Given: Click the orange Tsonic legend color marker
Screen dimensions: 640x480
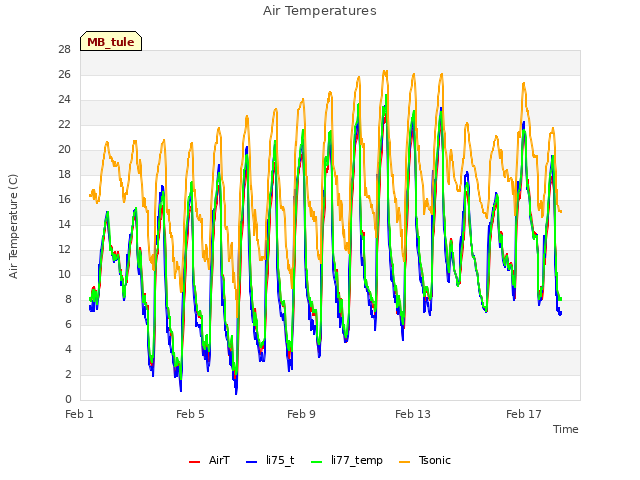Looking at the screenshot, I should click(x=404, y=462).
